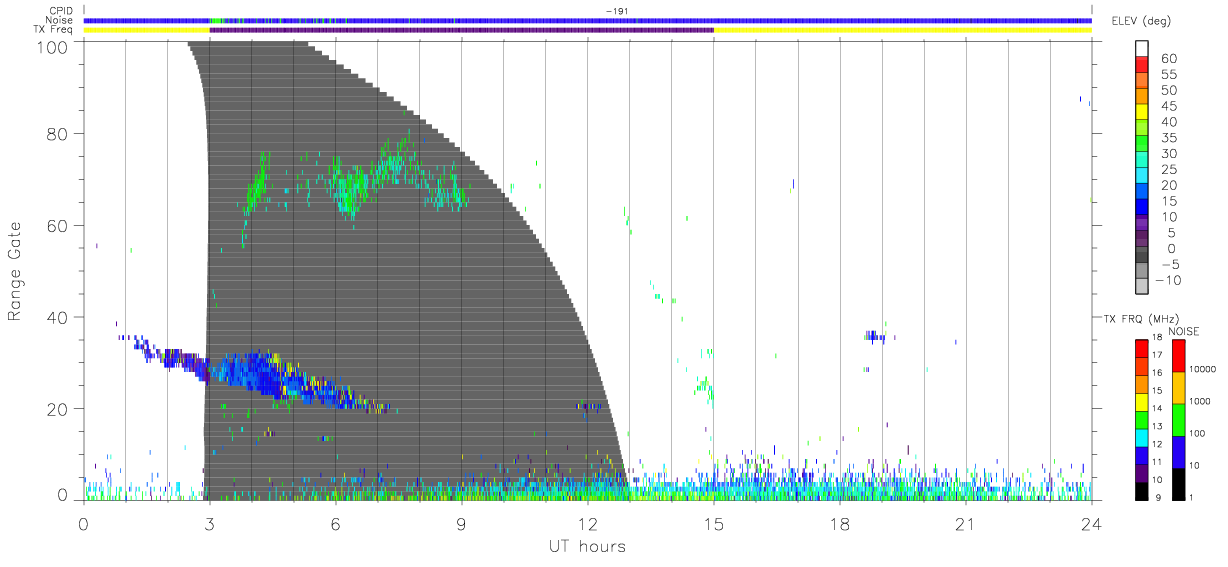Pick the dark gray ELEV segment between -5 and 0
The image size is (1228, 567).
point(1143,256)
